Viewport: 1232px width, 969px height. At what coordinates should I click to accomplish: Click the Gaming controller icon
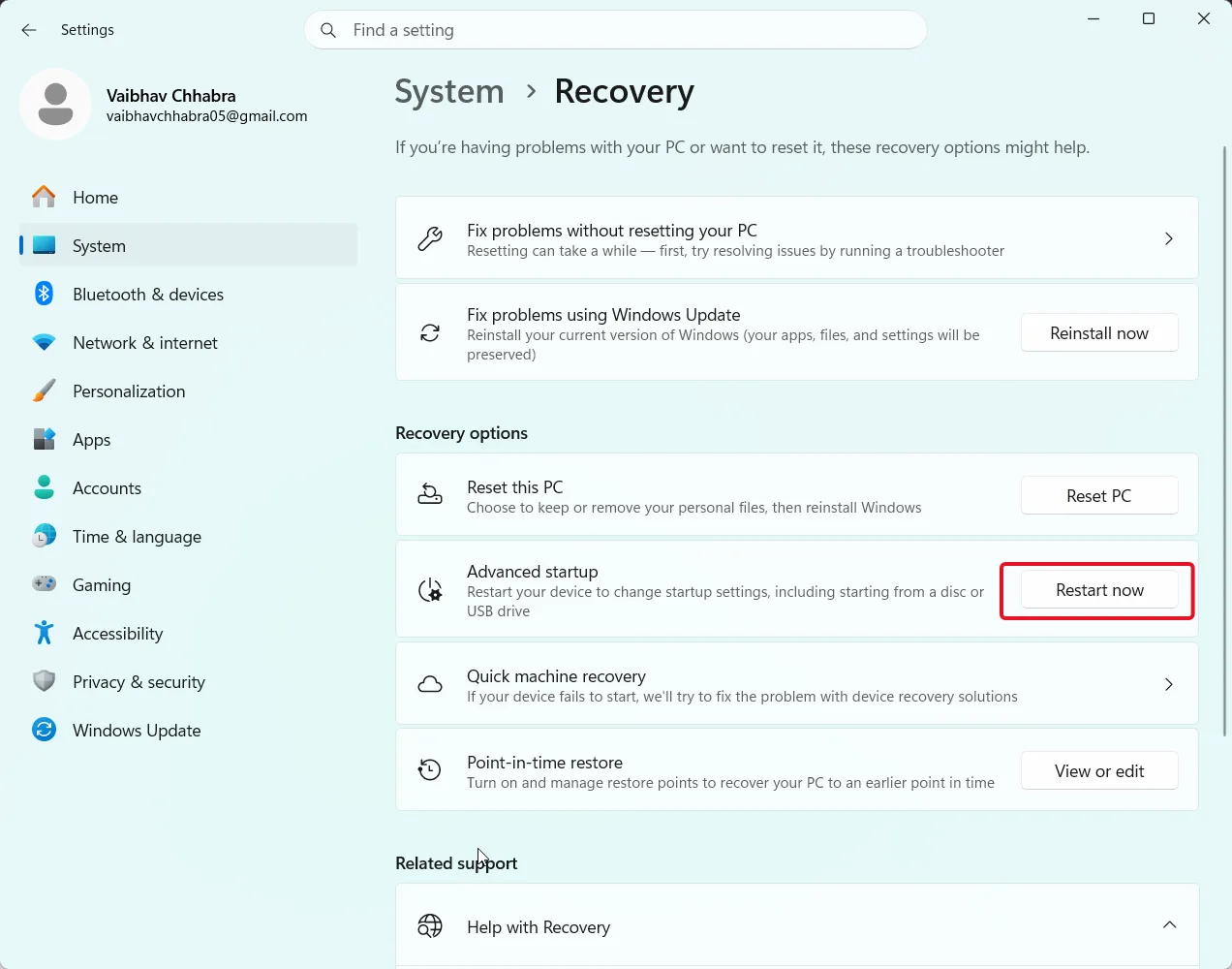click(45, 584)
